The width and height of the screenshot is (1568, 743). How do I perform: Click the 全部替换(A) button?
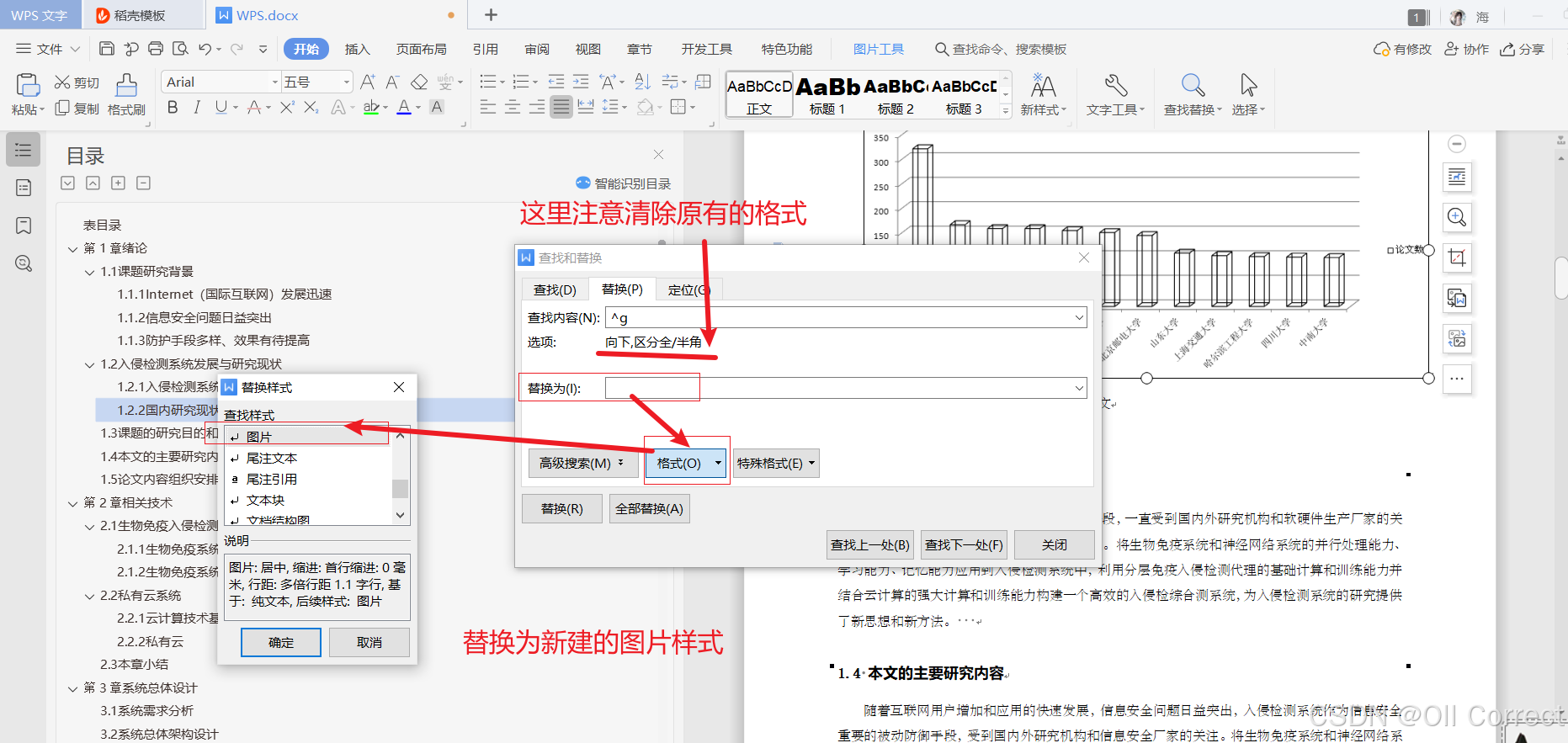(649, 508)
